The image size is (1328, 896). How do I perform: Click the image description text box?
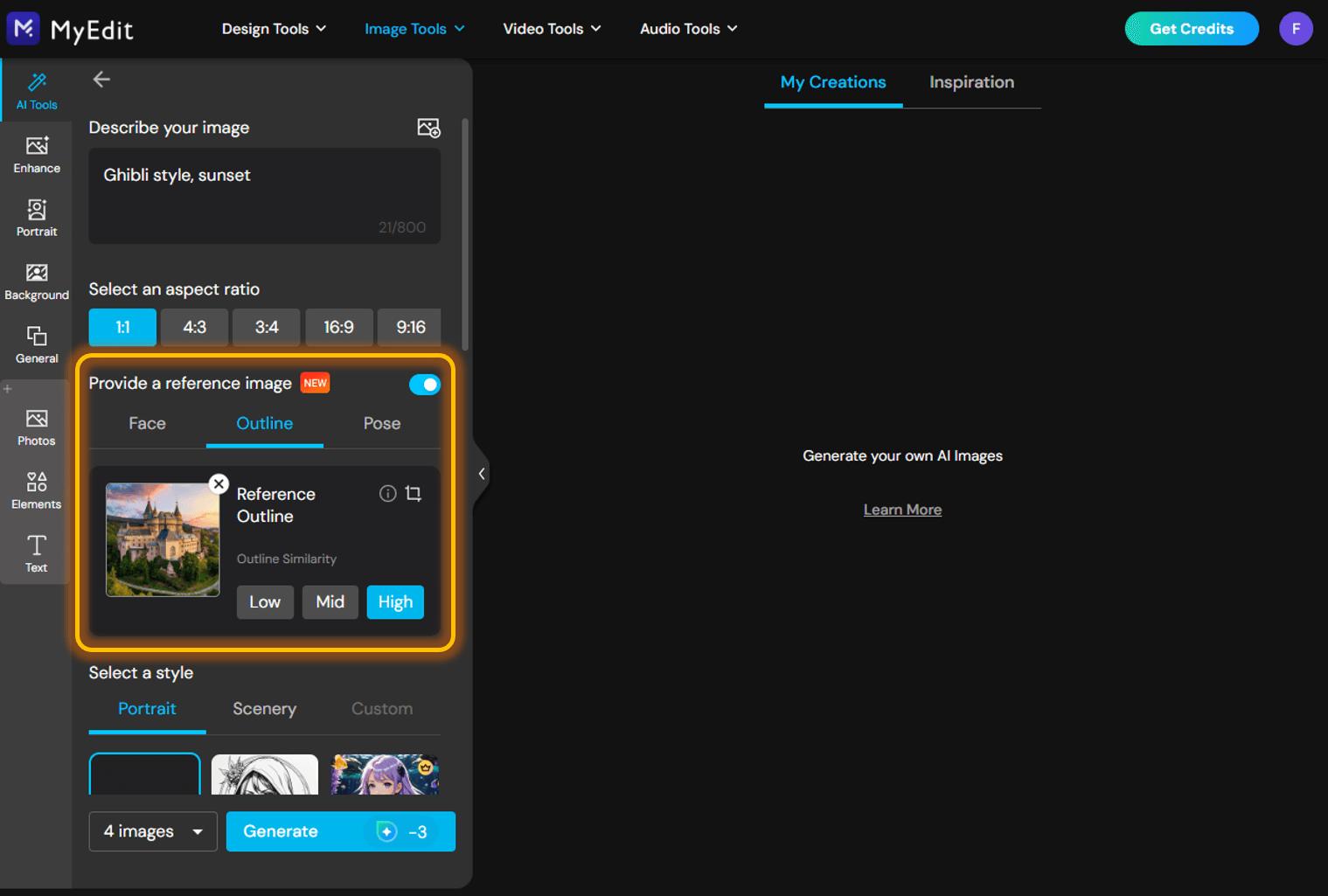[265, 196]
